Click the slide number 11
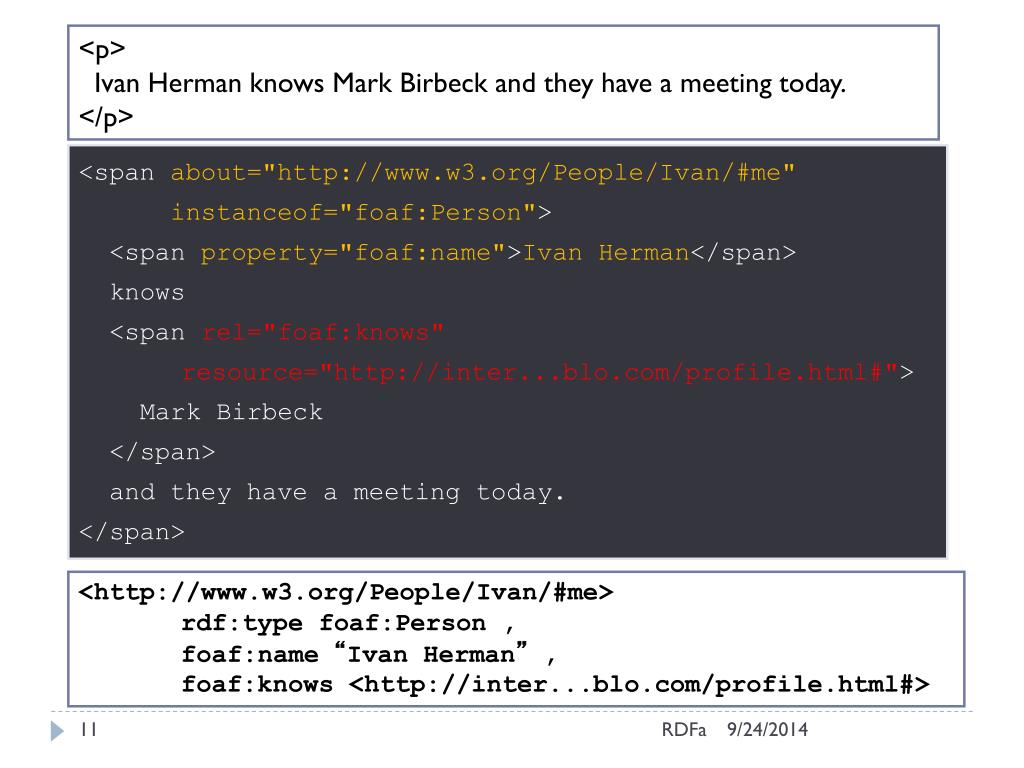 coord(89,729)
